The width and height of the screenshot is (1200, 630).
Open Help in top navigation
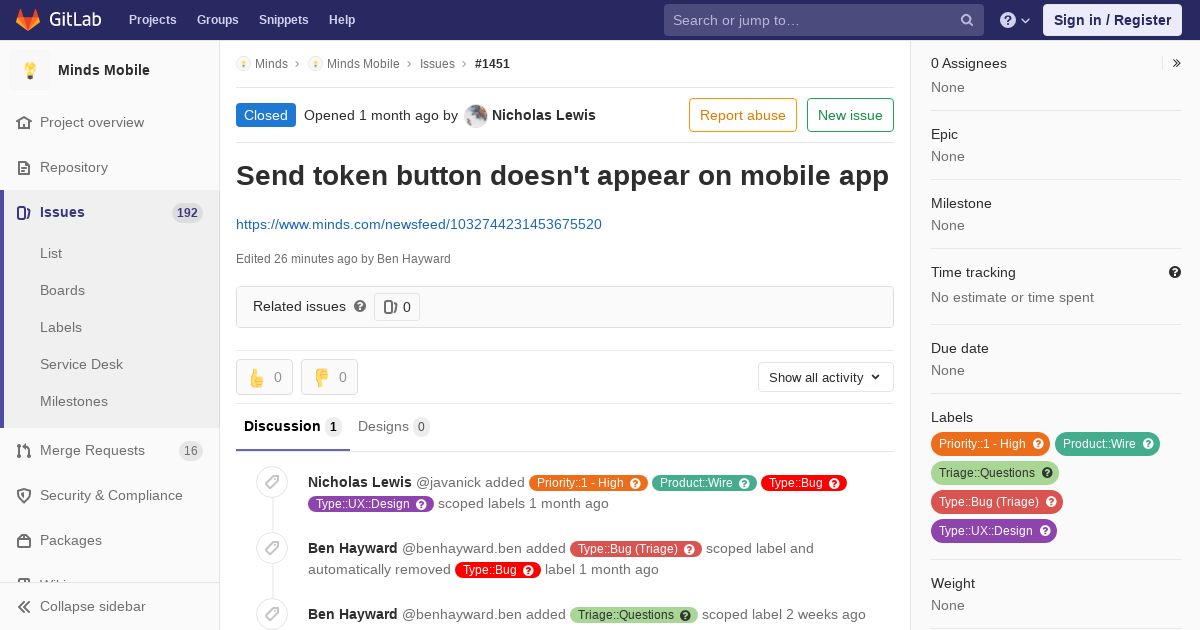342,20
